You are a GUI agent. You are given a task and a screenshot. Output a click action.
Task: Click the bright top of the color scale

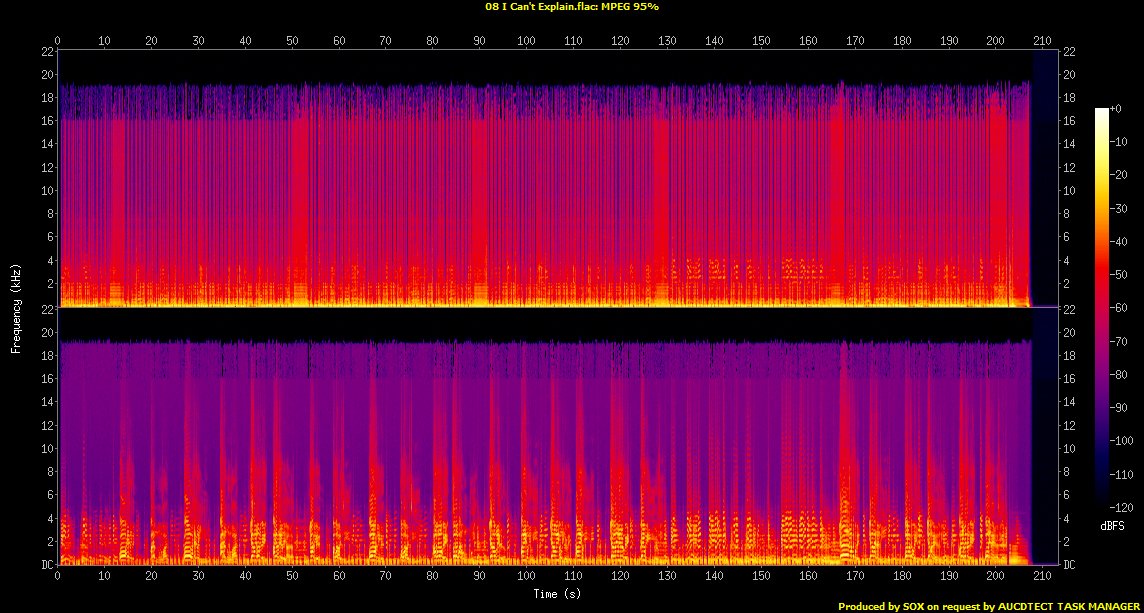point(1102,111)
